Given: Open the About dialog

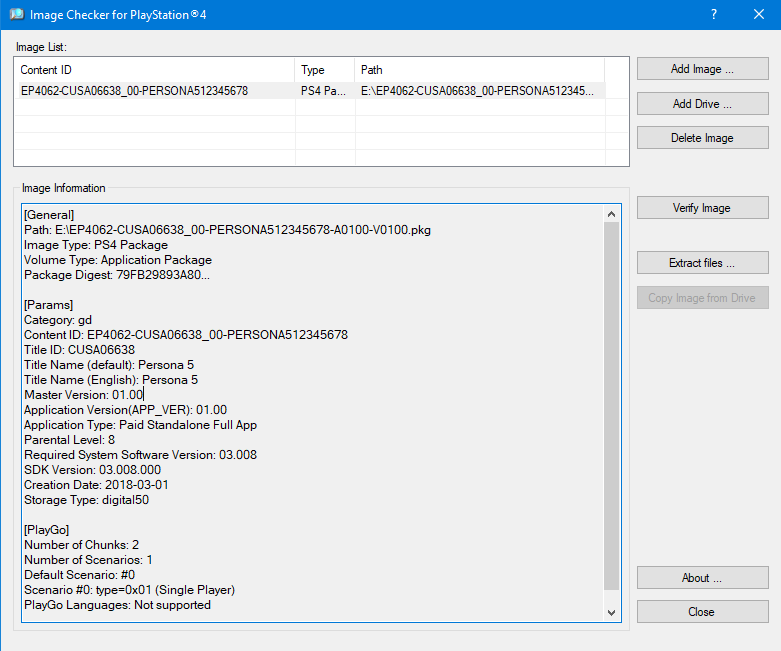Looking at the screenshot, I should pyautogui.click(x=702, y=578).
